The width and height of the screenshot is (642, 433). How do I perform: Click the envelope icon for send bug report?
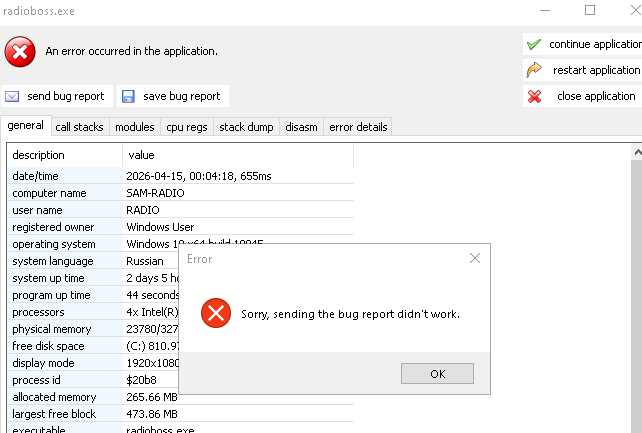(x=13, y=97)
